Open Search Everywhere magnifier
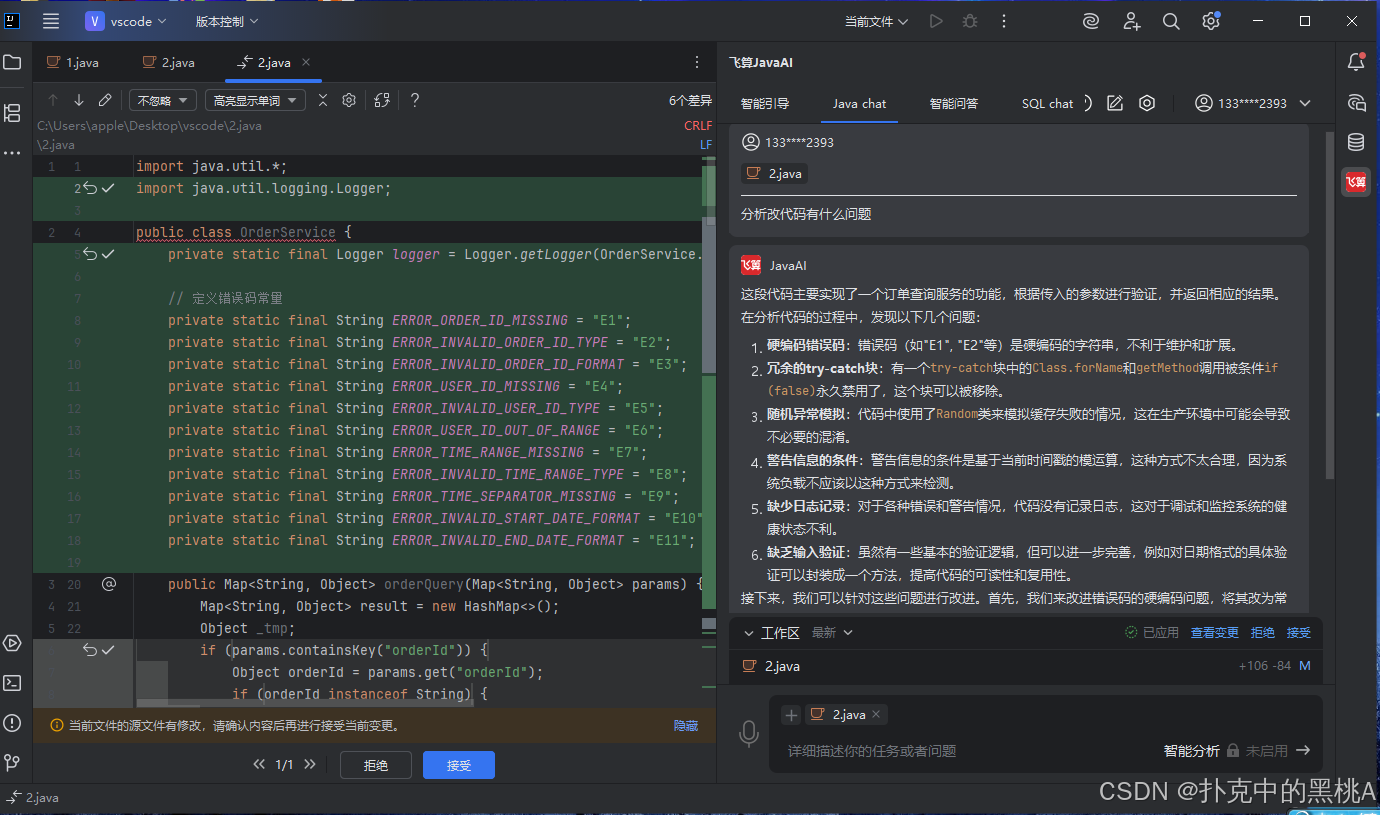This screenshot has width=1380, height=815. click(1171, 21)
